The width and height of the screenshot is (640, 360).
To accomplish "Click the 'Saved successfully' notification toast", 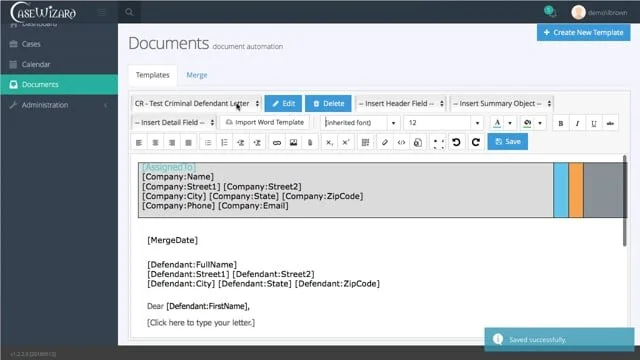I will point(559,340).
